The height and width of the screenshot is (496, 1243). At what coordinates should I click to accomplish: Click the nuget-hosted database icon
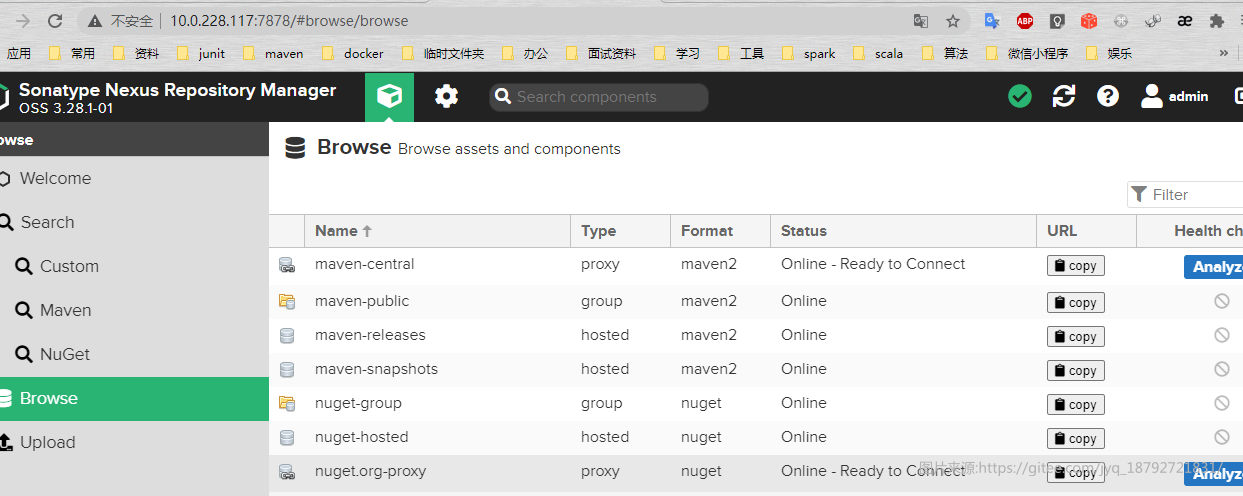pyautogui.click(x=287, y=438)
